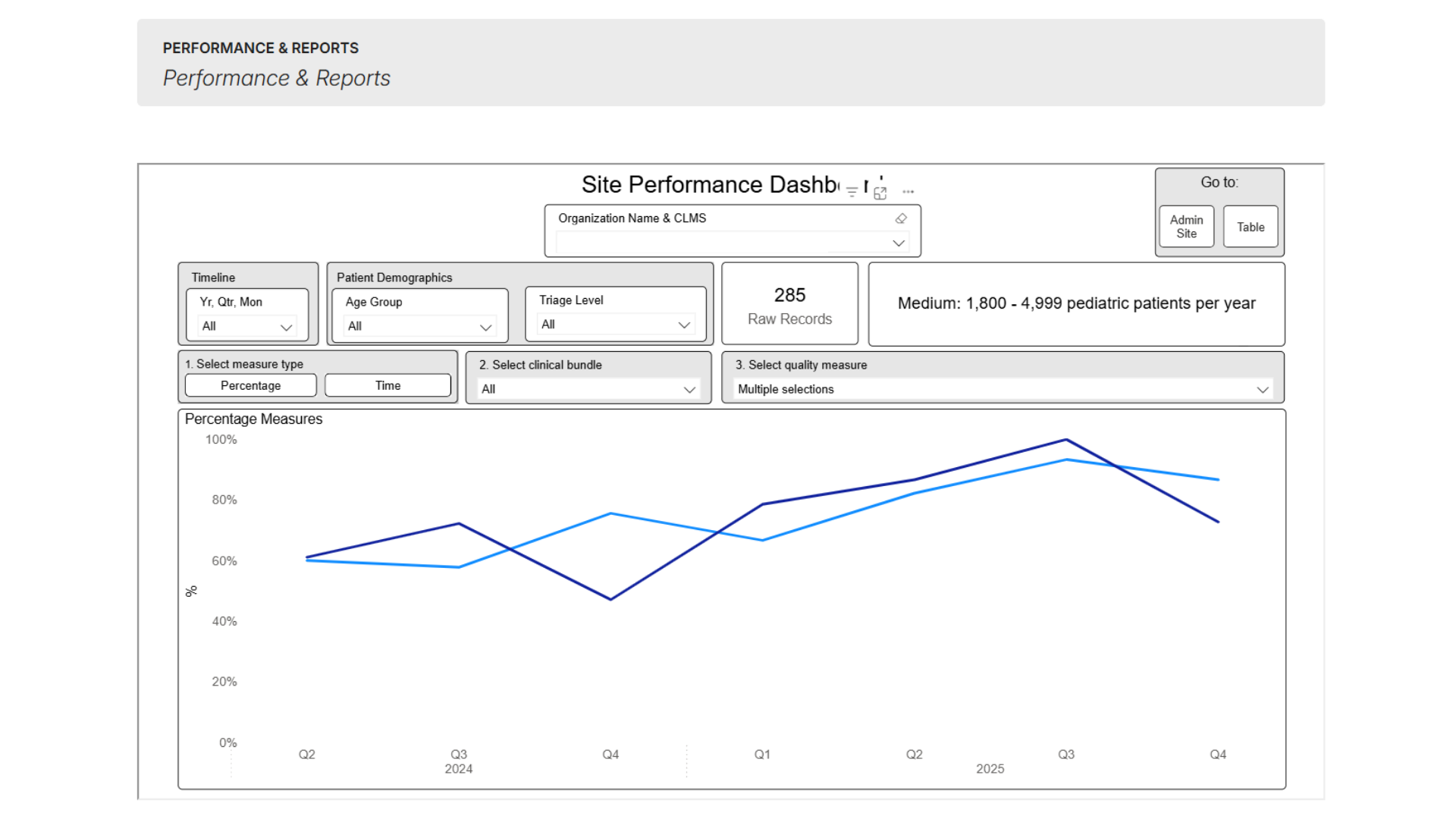
Task: Go to the Admin Site page
Action: [x=1186, y=227]
